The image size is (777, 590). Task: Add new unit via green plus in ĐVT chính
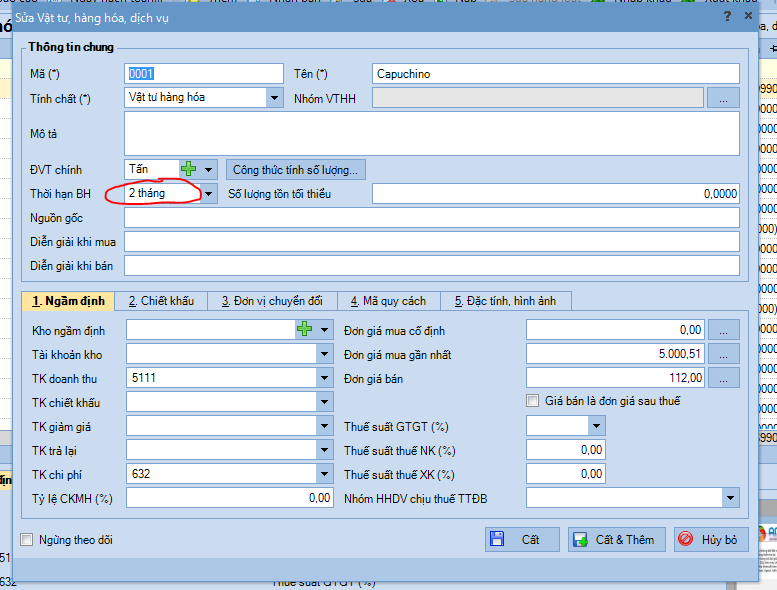coord(188,169)
